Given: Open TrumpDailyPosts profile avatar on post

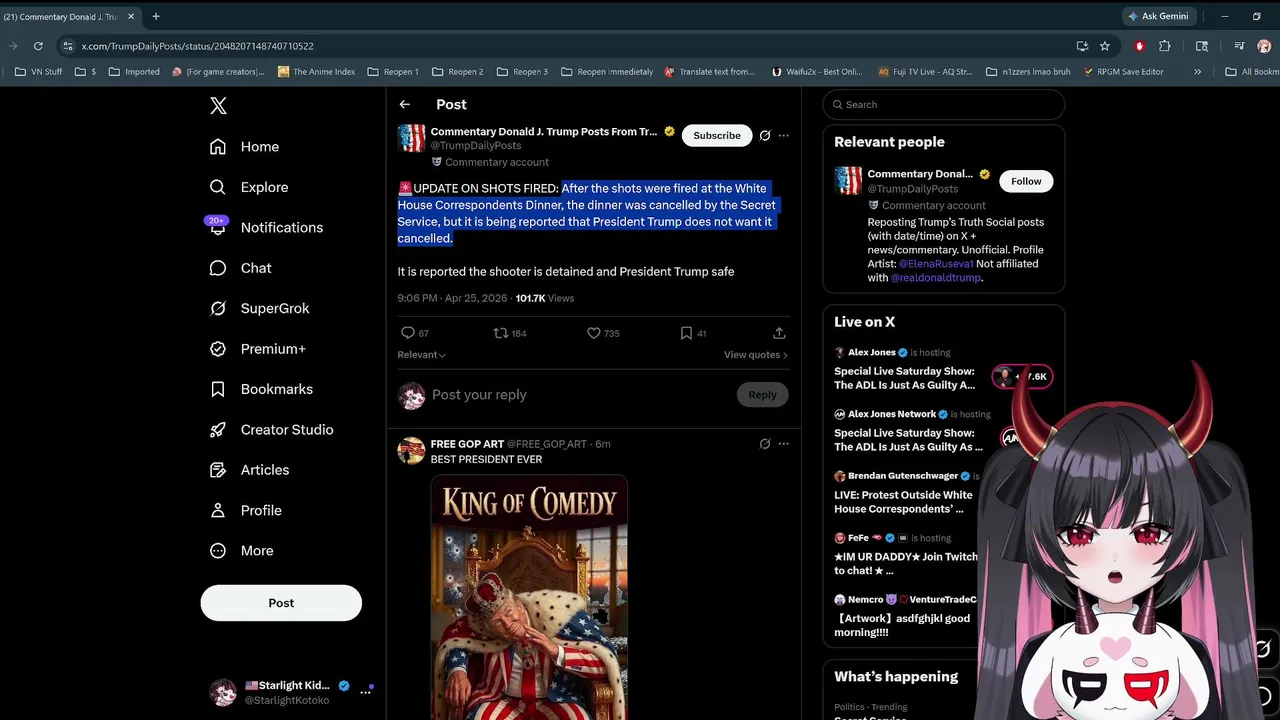Looking at the screenshot, I should tap(412, 138).
